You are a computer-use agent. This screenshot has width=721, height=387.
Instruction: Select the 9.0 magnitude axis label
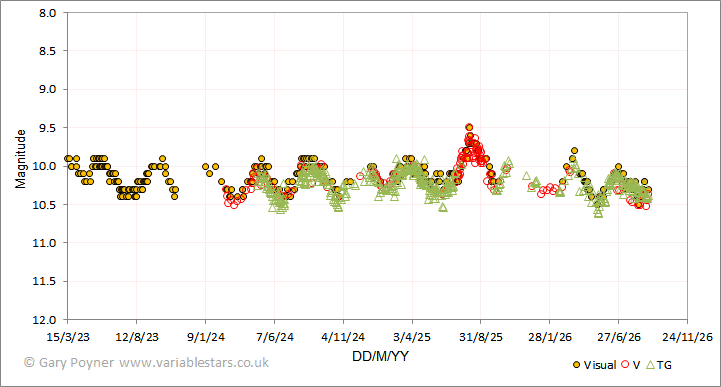click(47, 89)
